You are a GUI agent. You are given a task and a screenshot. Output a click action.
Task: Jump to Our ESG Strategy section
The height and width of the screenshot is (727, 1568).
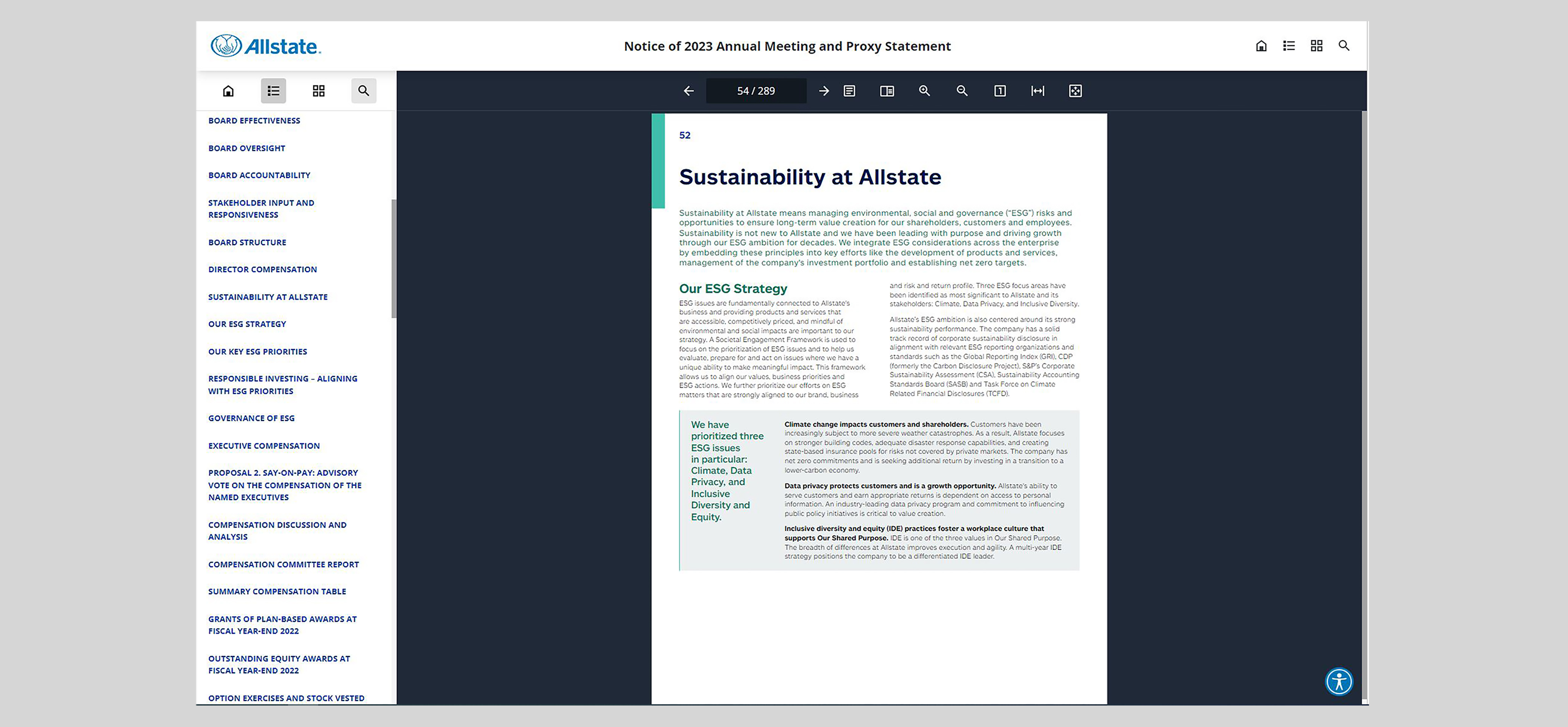tap(247, 324)
